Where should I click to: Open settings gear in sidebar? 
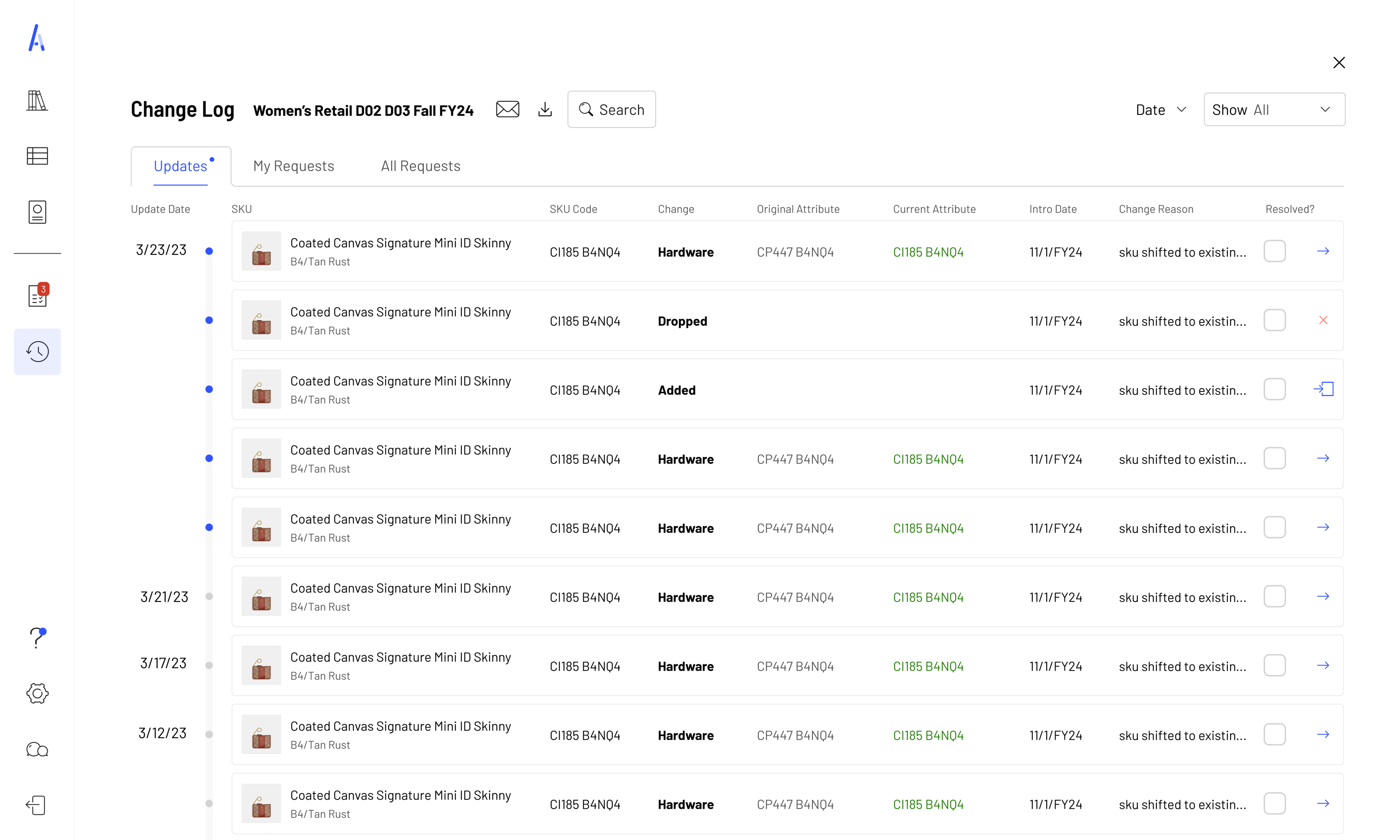[x=37, y=693]
